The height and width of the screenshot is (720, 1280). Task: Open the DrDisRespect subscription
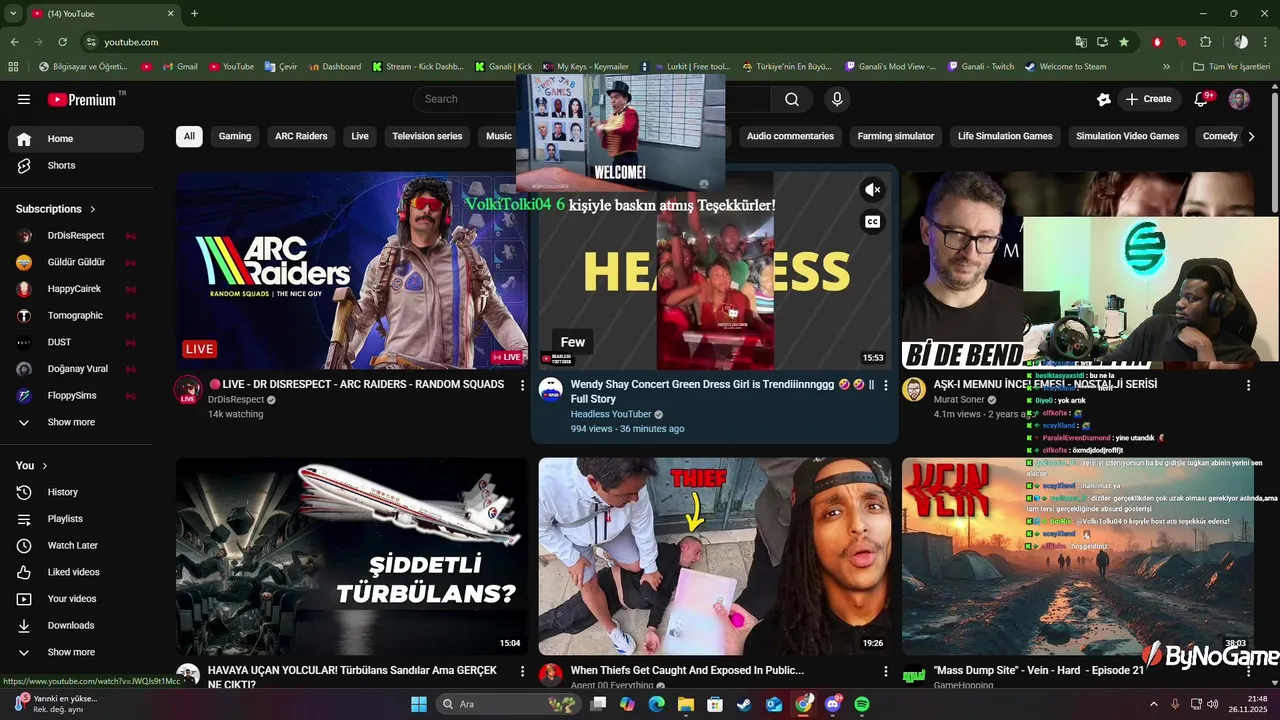click(x=76, y=236)
